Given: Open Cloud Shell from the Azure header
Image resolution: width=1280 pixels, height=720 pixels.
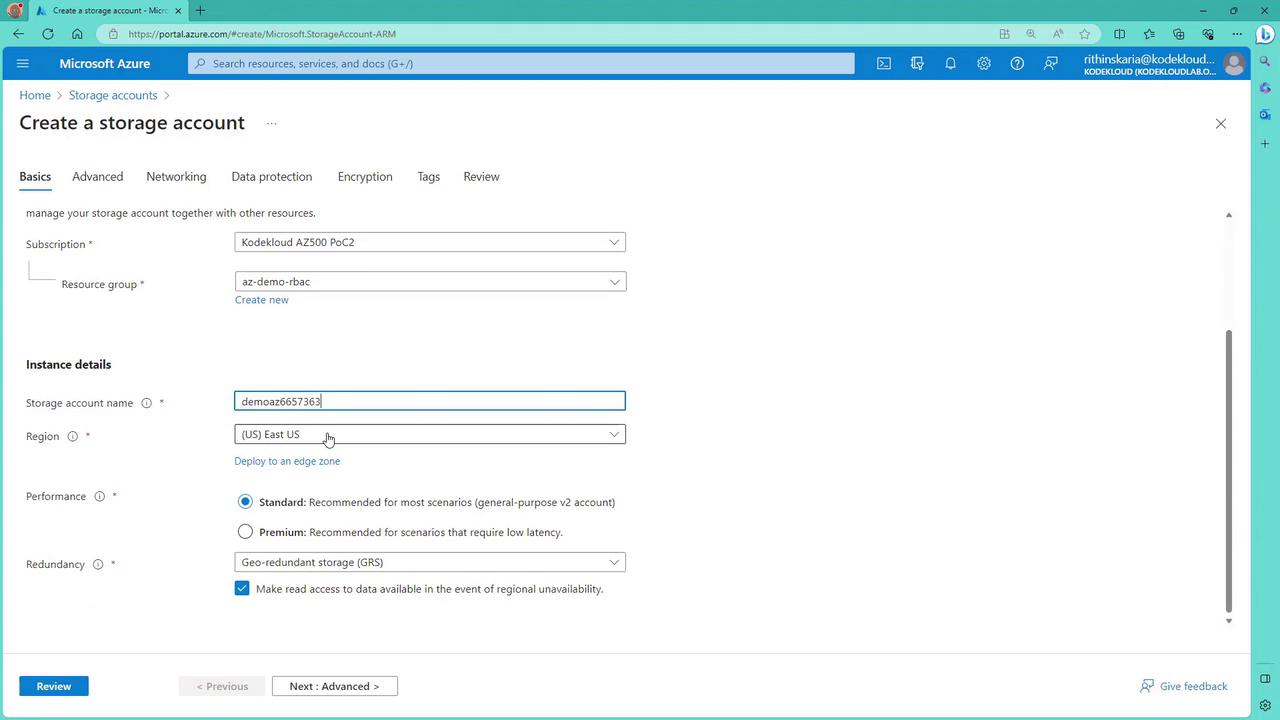Looking at the screenshot, I should point(884,63).
